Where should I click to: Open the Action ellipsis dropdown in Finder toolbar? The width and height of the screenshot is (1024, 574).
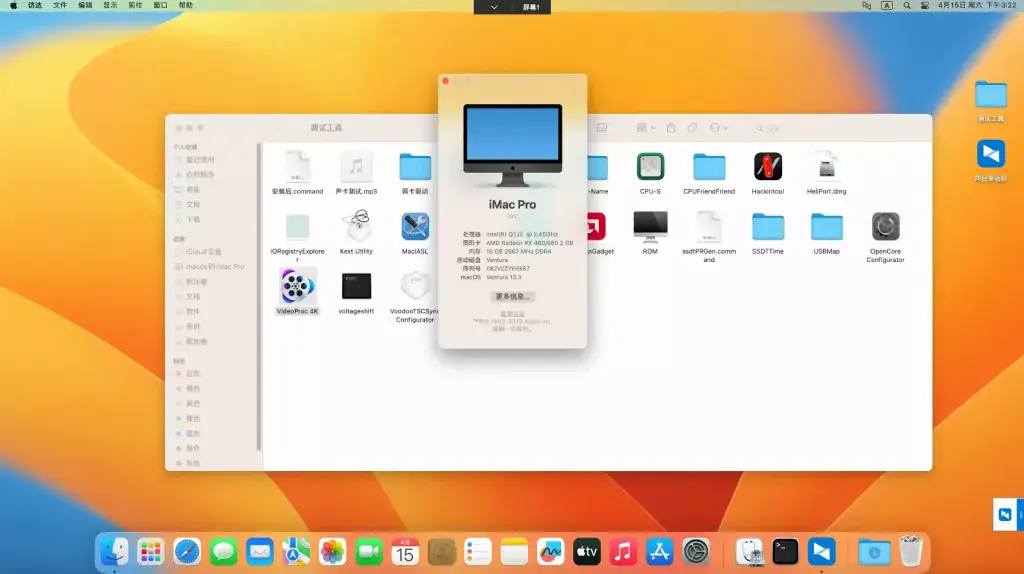click(718, 128)
